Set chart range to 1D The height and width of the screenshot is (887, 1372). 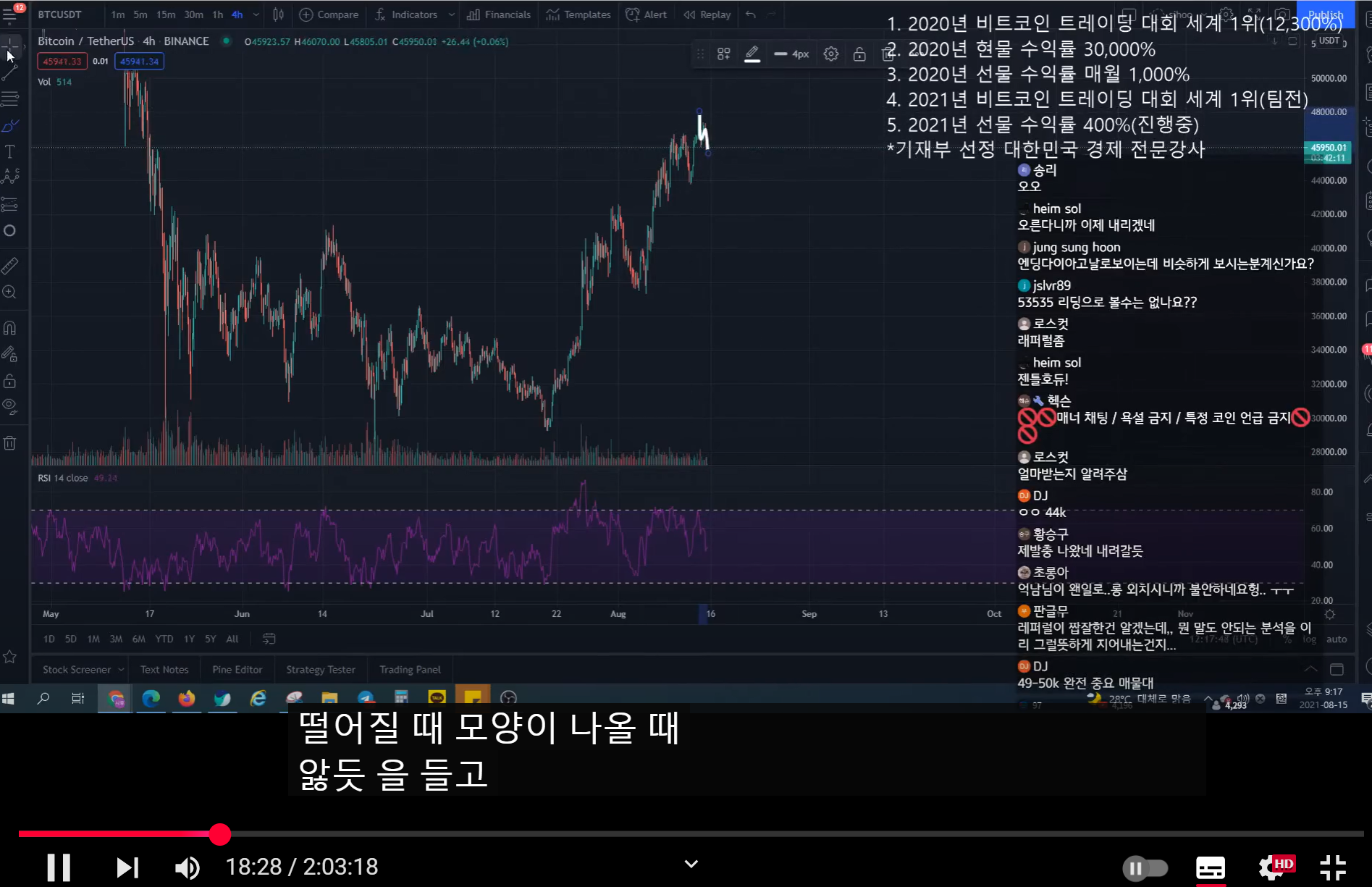(49, 639)
